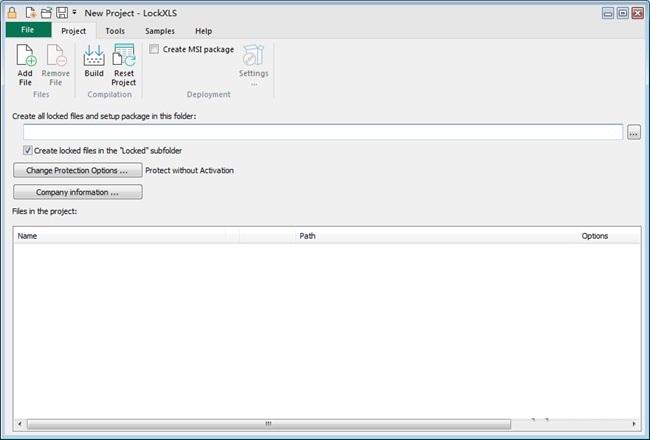Build the project

94,61
